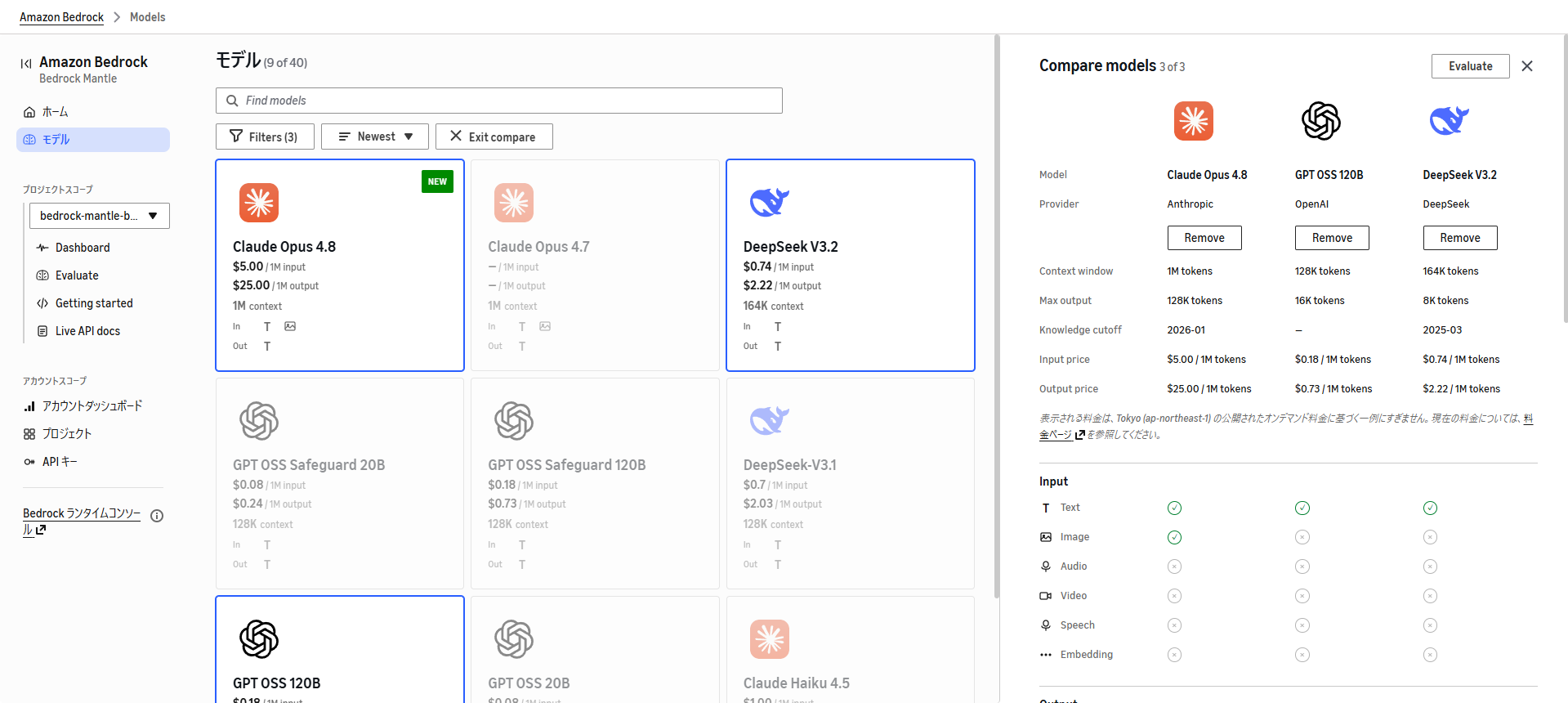Select the Claude Opus 4.7 model card
This screenshot has height=703, width=1568.
595,265
